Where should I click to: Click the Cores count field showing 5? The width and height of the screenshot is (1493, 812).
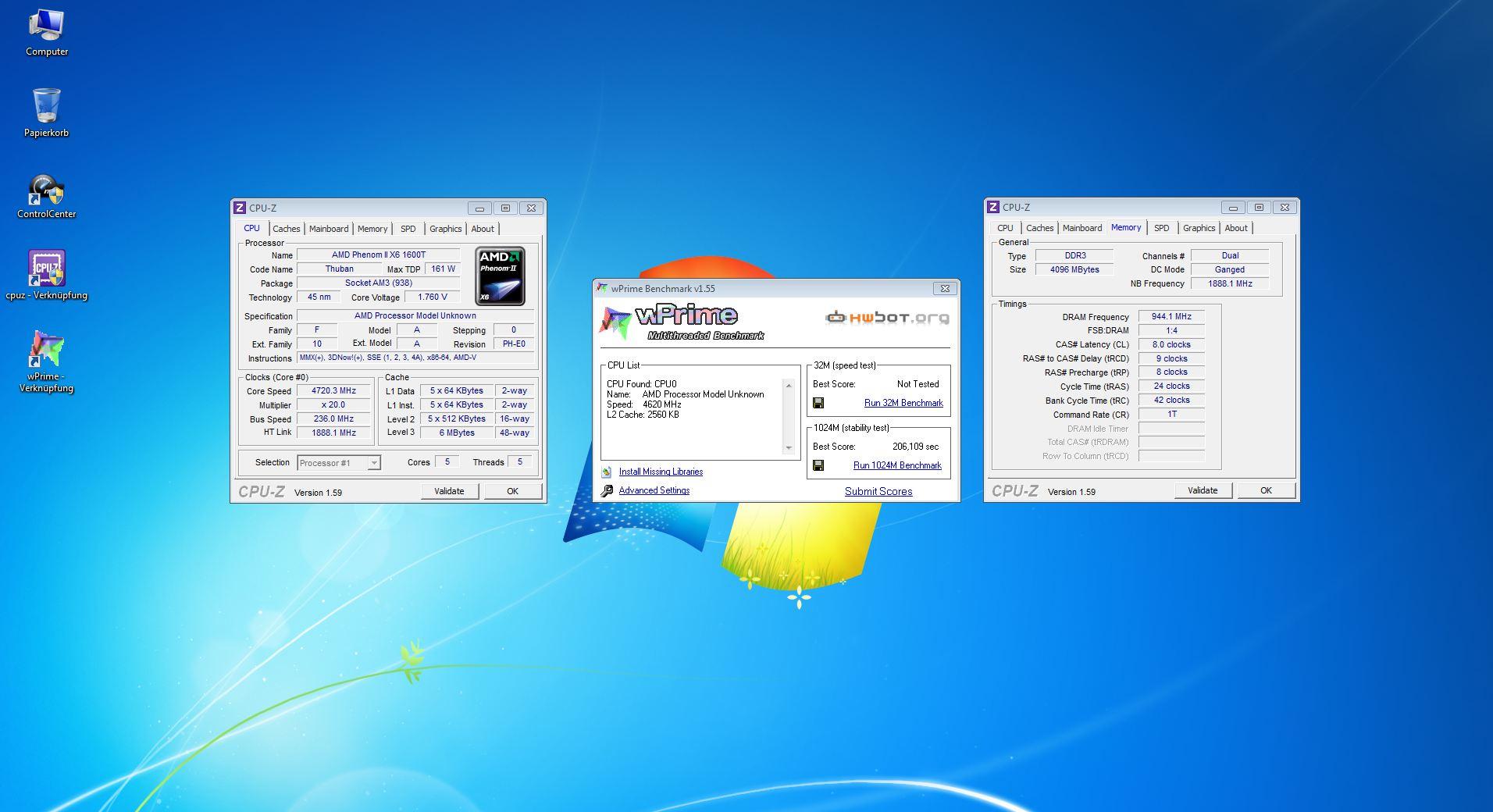click(447, 462)
